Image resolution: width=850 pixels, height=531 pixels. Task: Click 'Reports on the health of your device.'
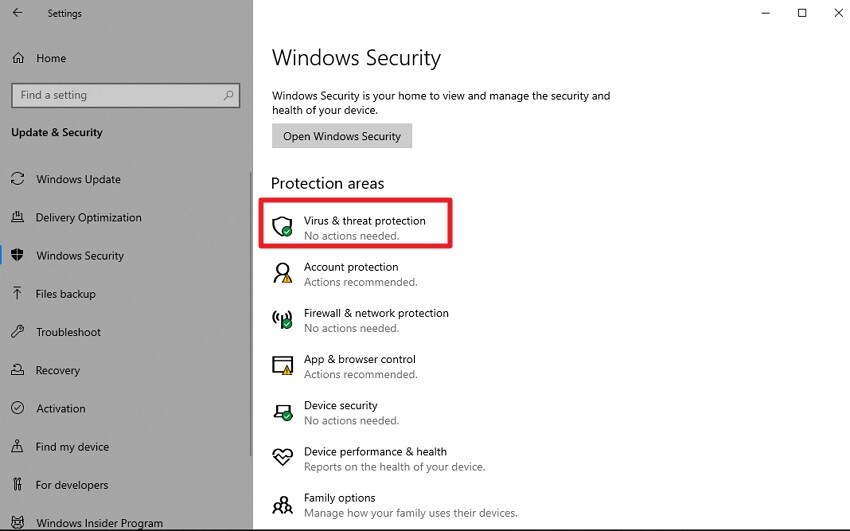pos(394,467)
